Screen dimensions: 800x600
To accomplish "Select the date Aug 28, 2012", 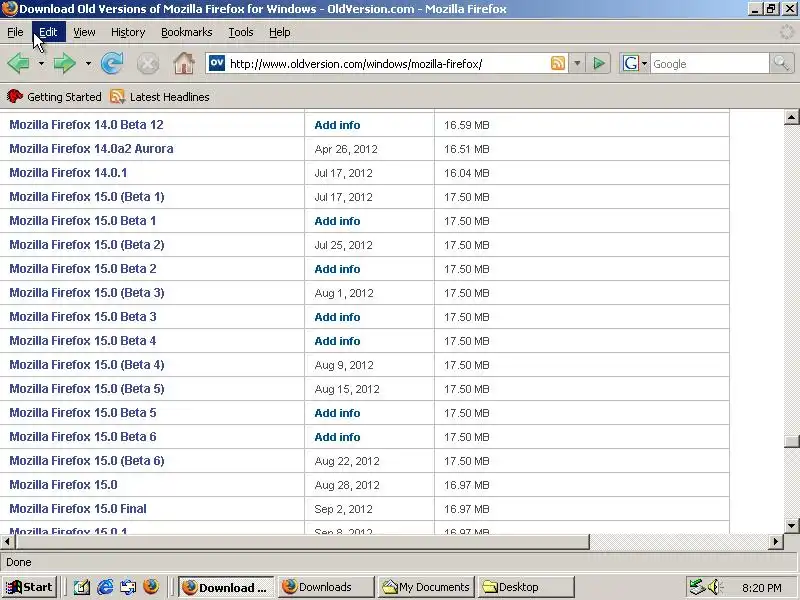I will coord(347,485).
